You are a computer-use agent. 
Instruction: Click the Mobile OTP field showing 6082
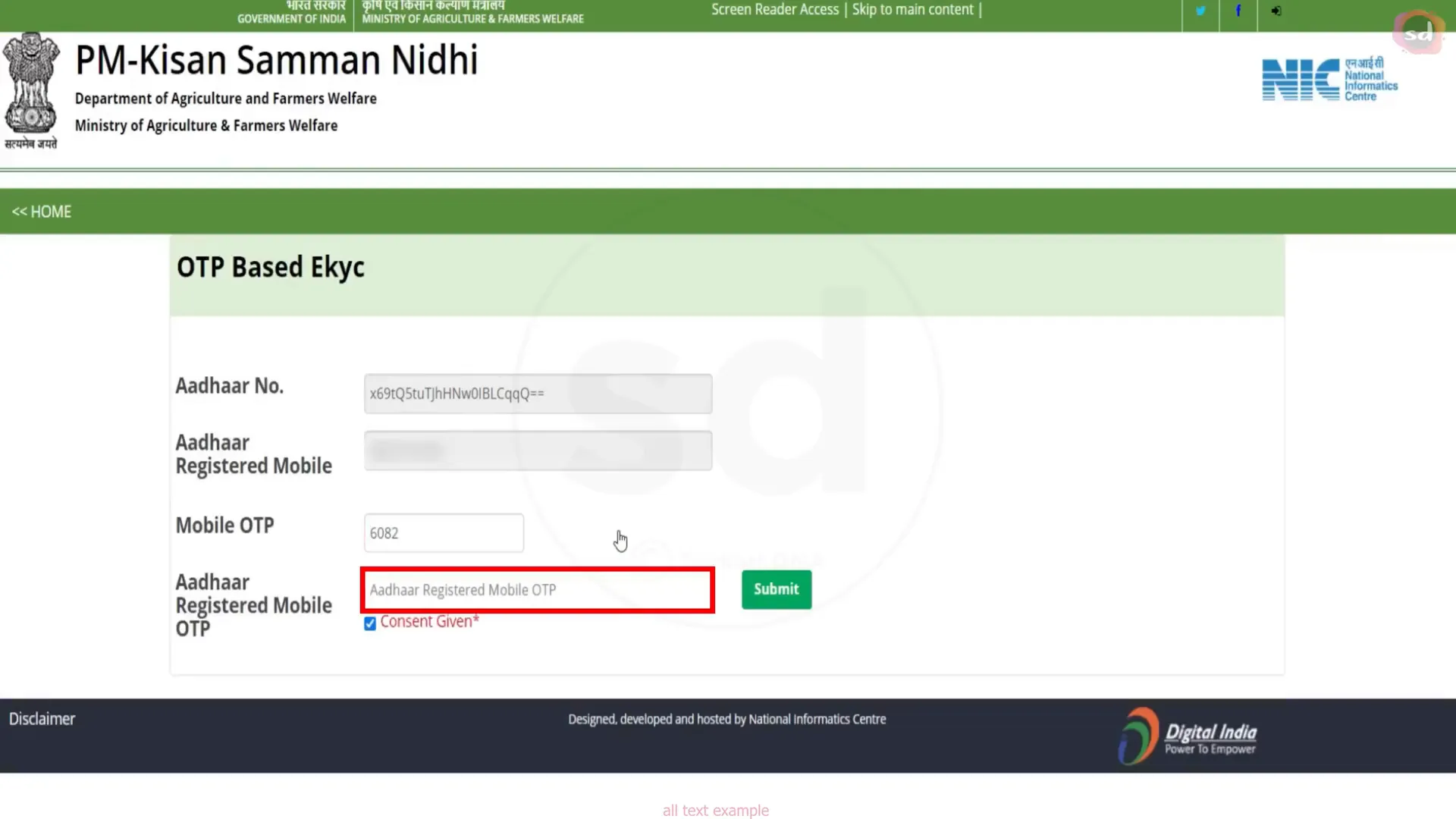(x=444, y=533)
